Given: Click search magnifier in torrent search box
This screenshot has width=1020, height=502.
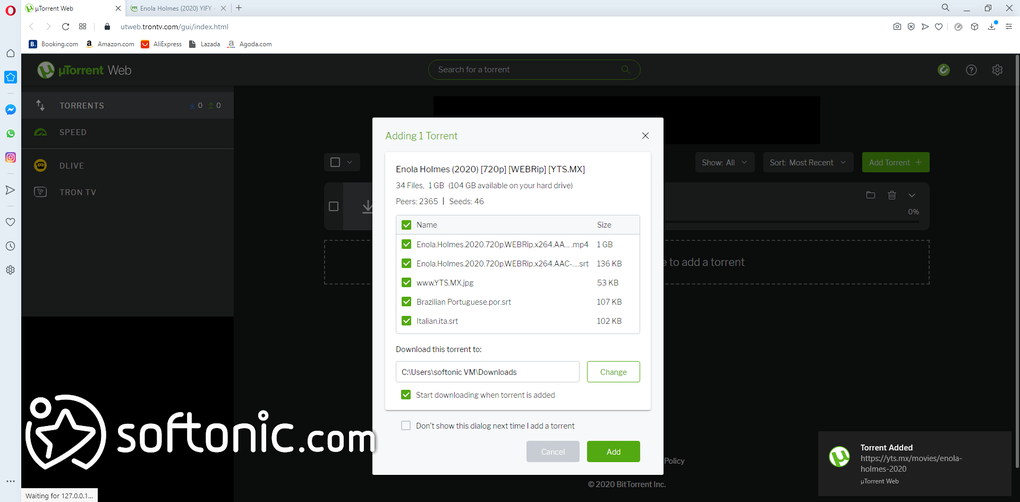Looking at the screenshot, I should point(625,70).
